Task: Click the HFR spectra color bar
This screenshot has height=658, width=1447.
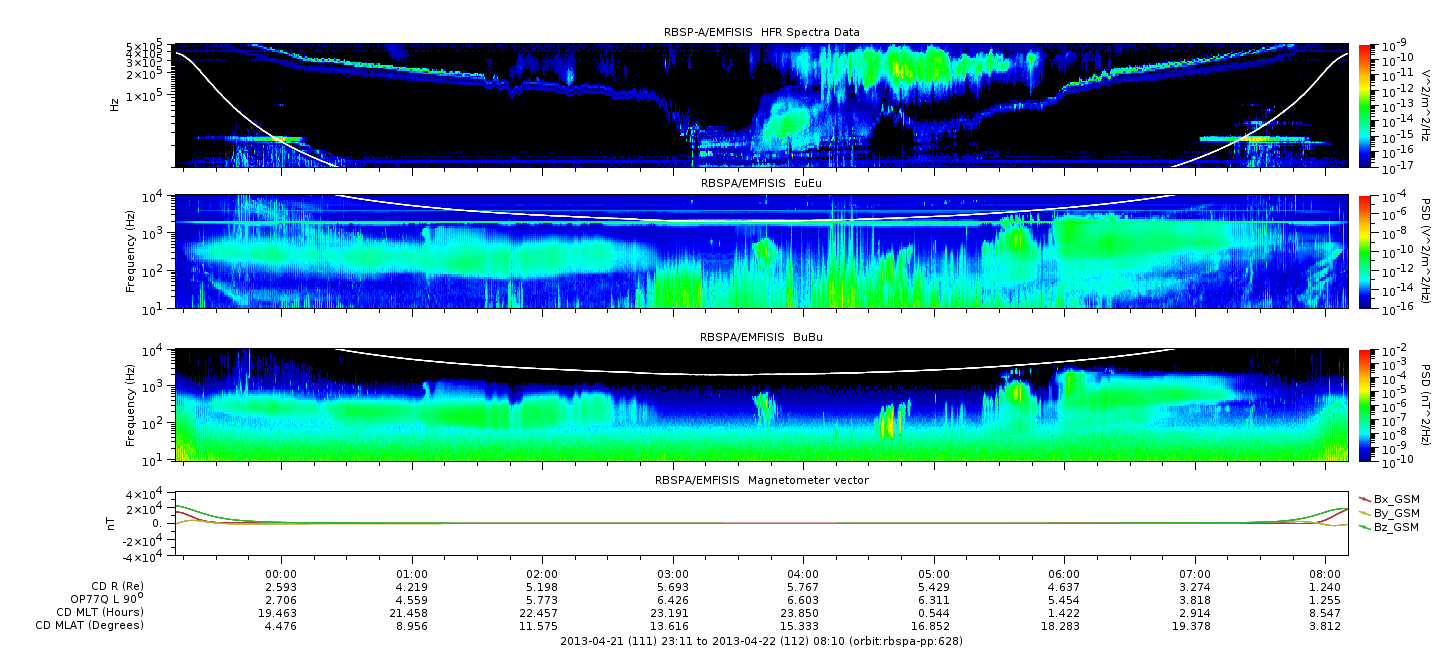Action: click(x=1365, y=105)
